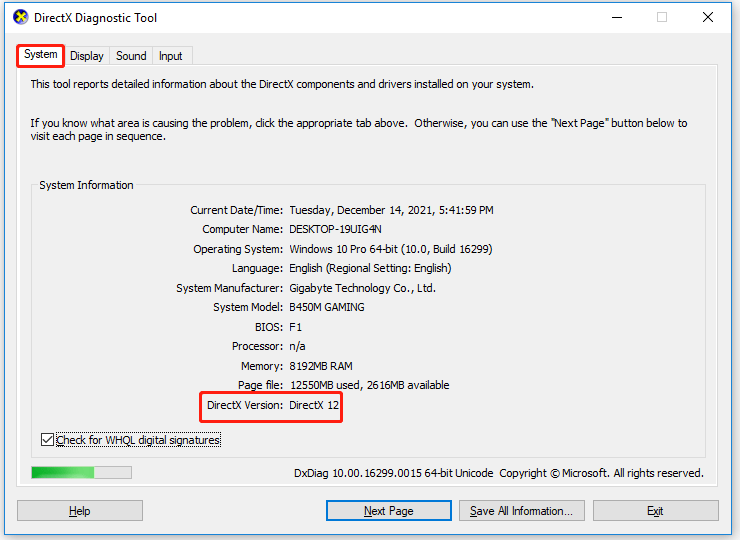
Task: Click the DxDiag version copyright text
Action: pyautogui.click(x=498, y=473)
